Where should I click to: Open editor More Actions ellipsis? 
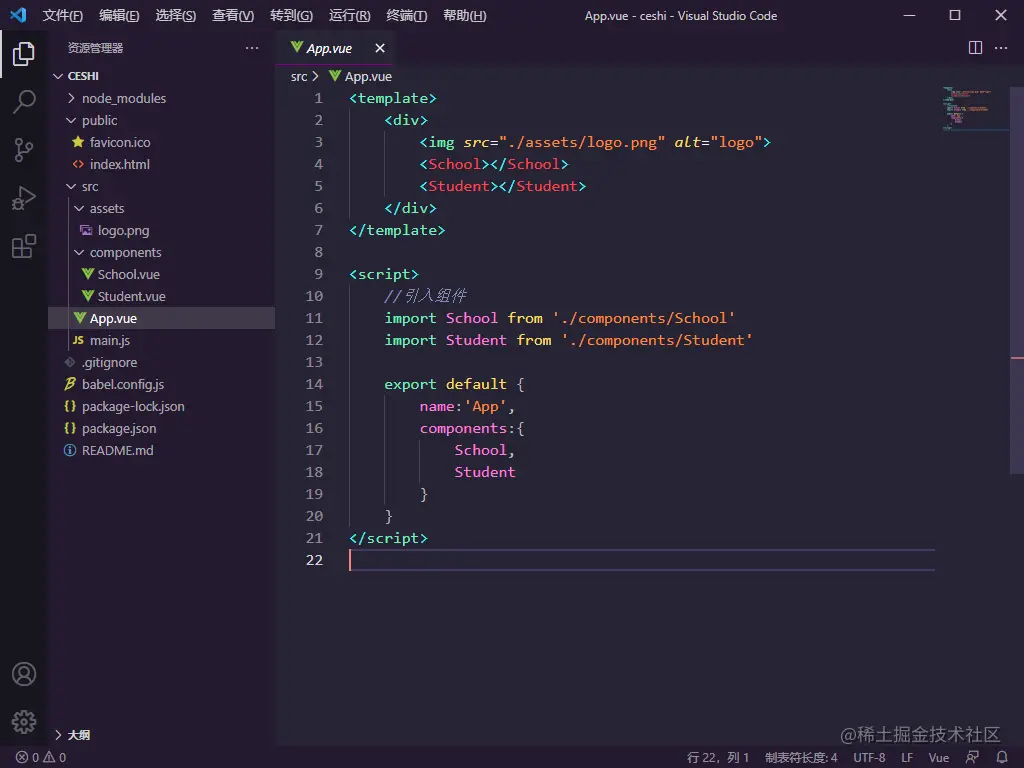tap(1000, 48)
